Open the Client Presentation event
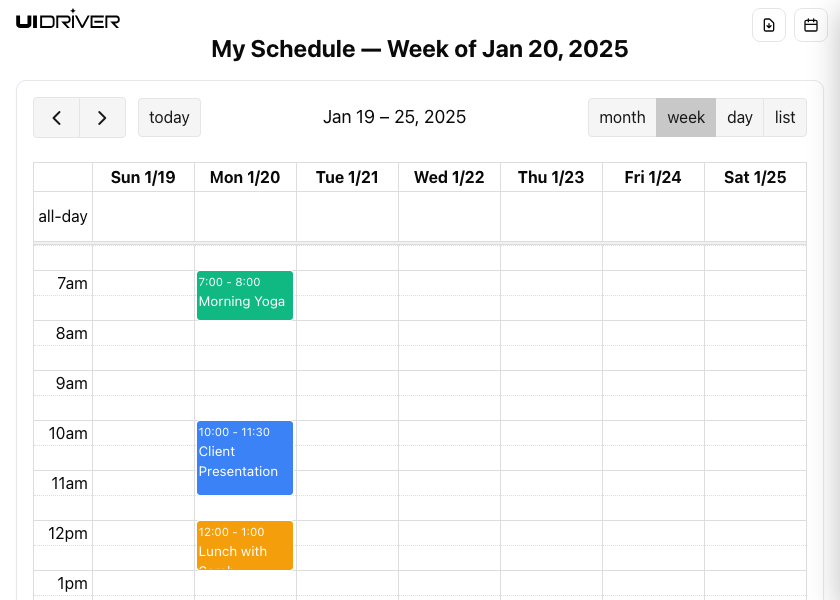The image size is (840, 600). [x=245, y=458]
